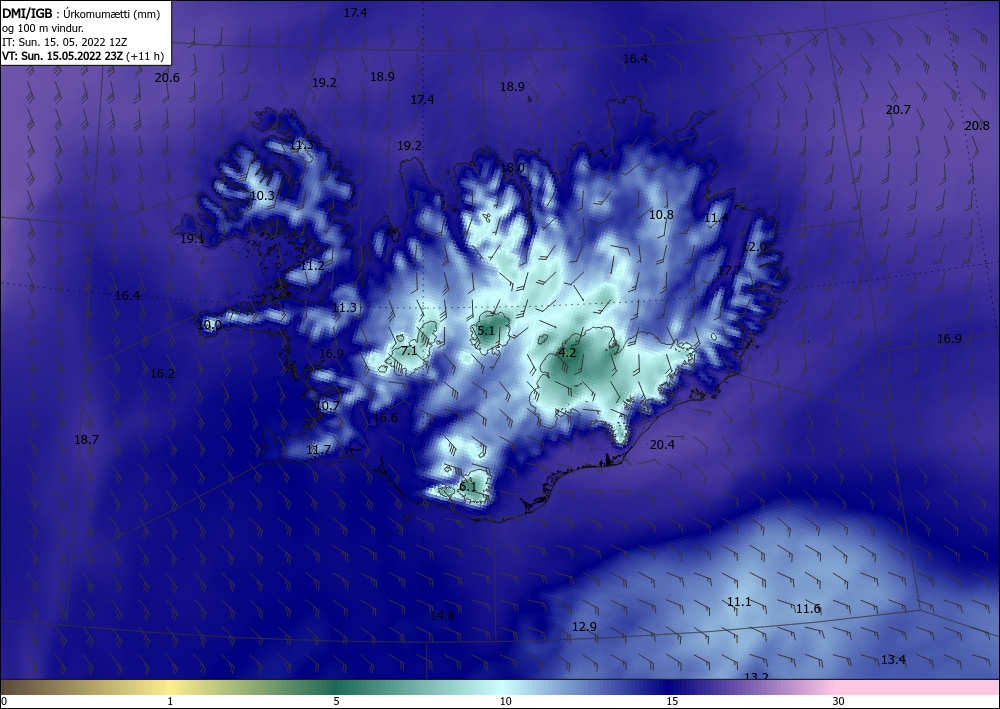Click the 10 tick label on the color scale
1000x709 pixels.
pos(506,701)
